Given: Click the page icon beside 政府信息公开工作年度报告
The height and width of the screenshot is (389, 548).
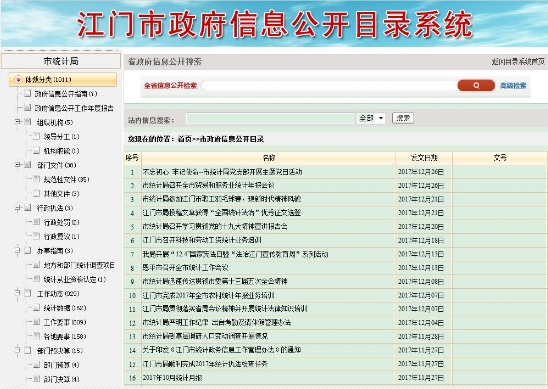Looking at the screenshot, I should (28, 108).
